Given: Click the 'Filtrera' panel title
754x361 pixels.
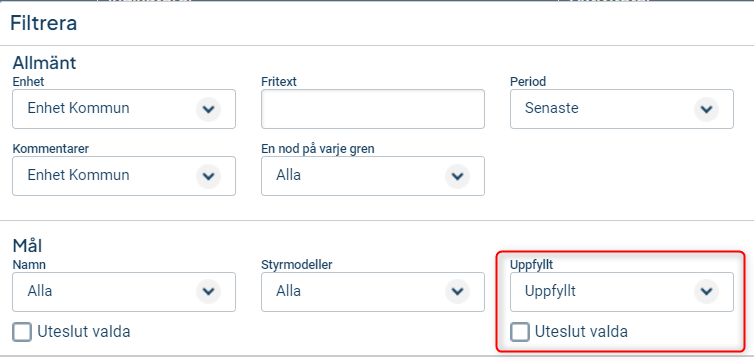Looking at the screenshot, I should 44,23.
